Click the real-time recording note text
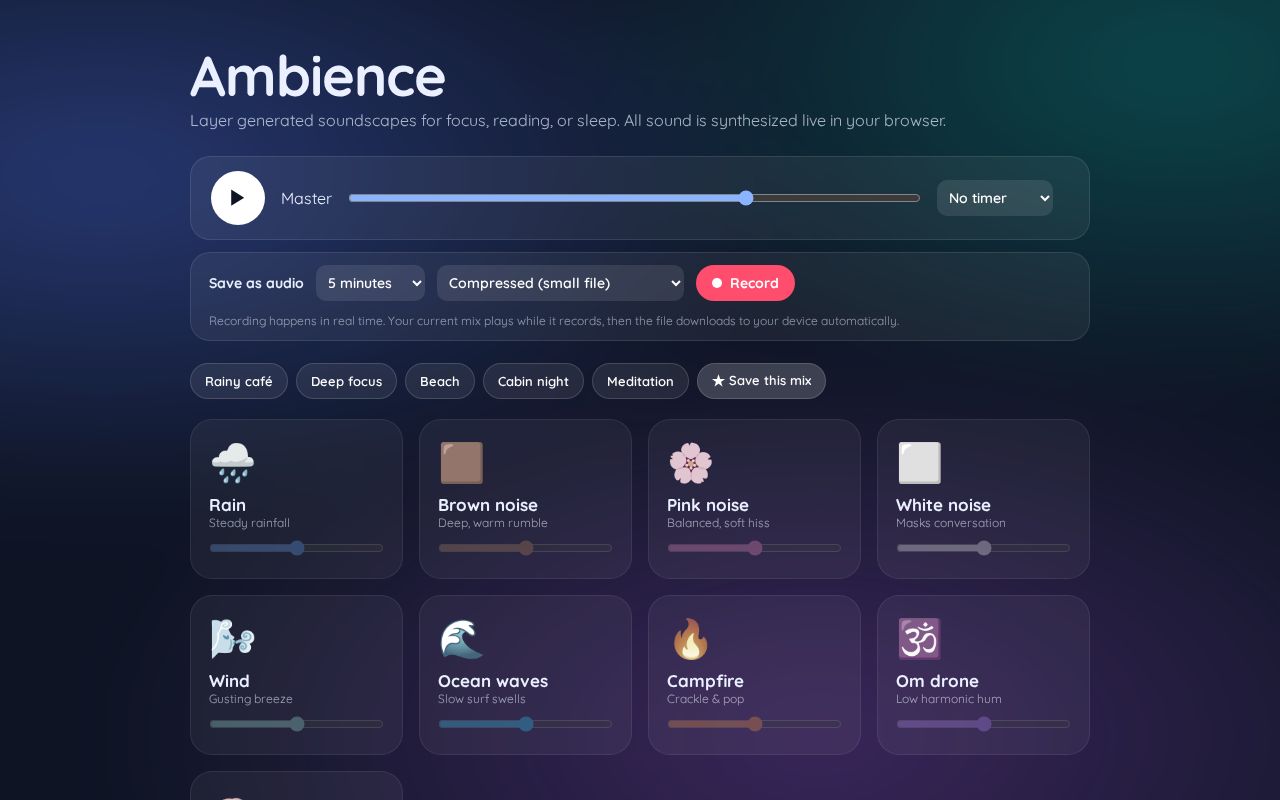1280x800 pixels. [x=554, y=321]
